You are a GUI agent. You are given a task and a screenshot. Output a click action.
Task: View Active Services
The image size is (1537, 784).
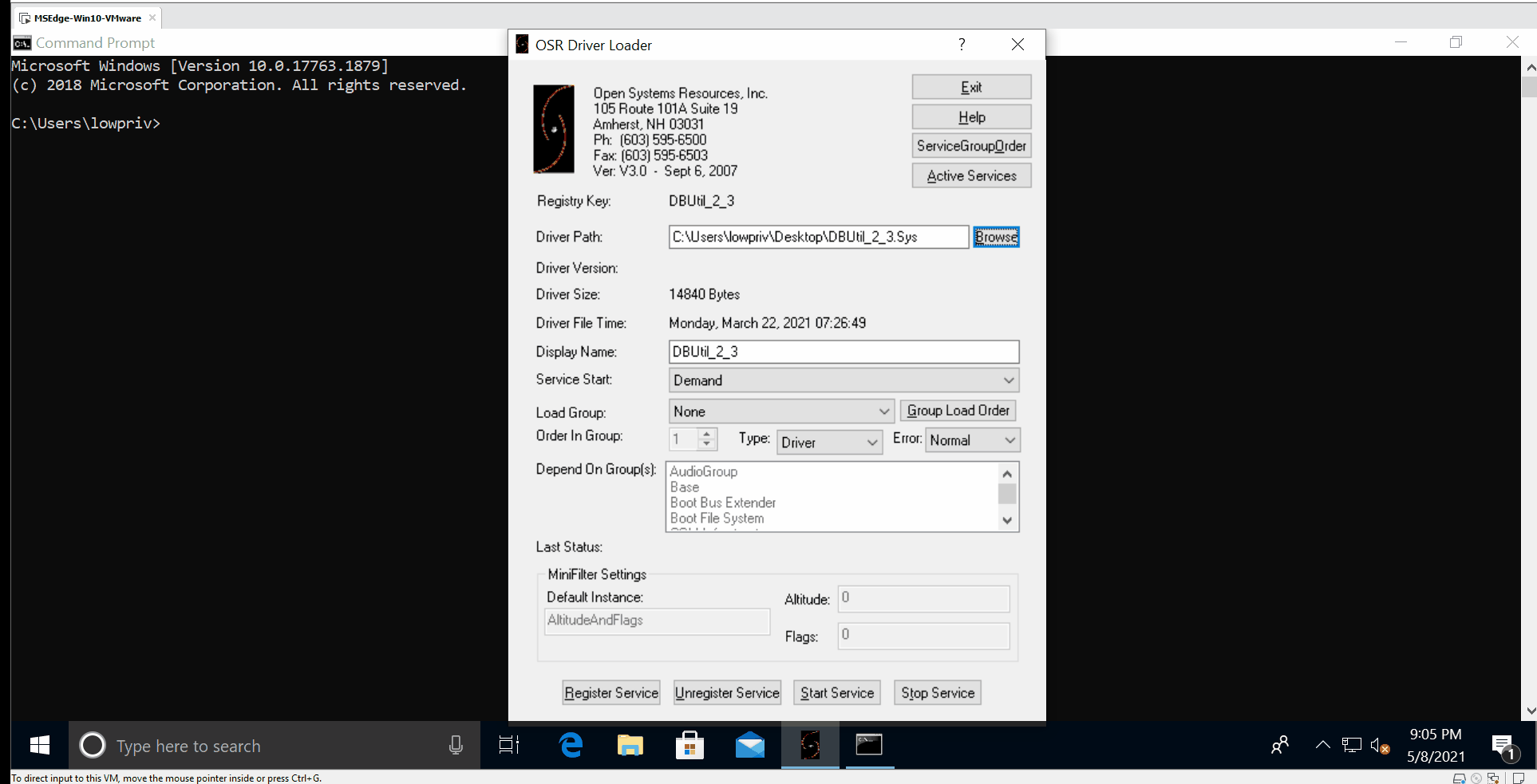[971, 175]
